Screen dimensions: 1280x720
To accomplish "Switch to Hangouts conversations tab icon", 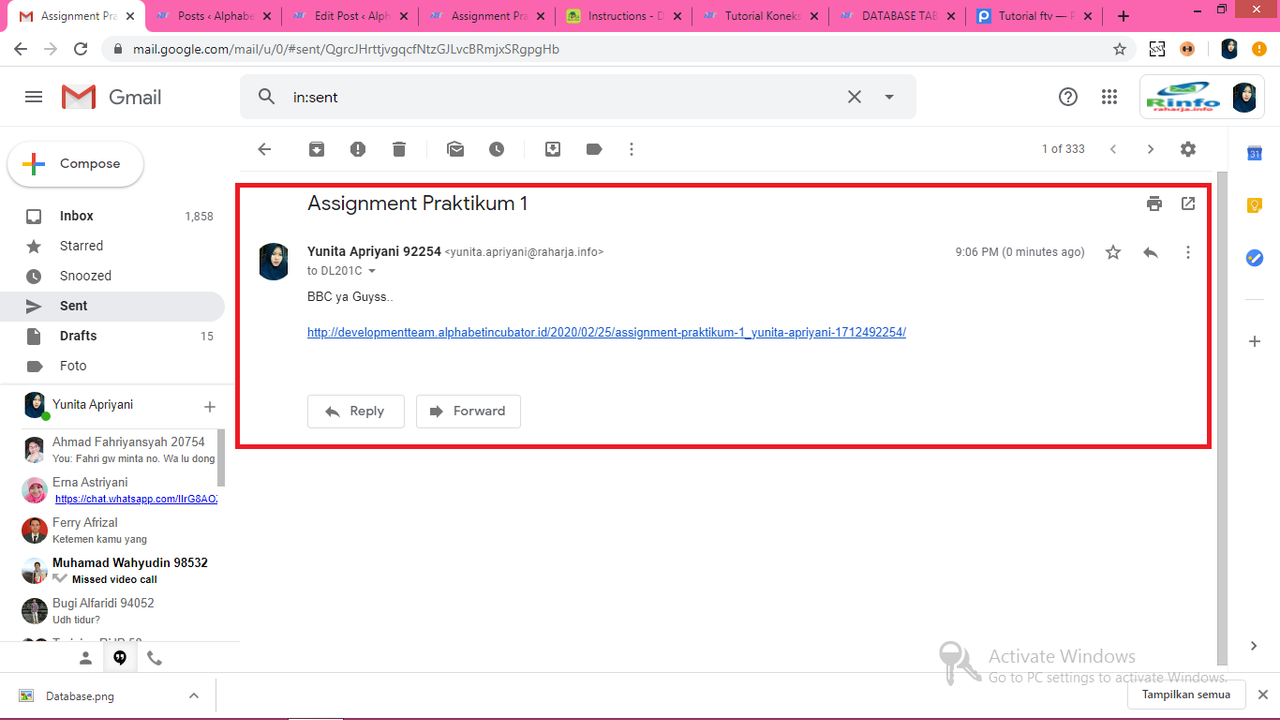I will tap(119, 658).
